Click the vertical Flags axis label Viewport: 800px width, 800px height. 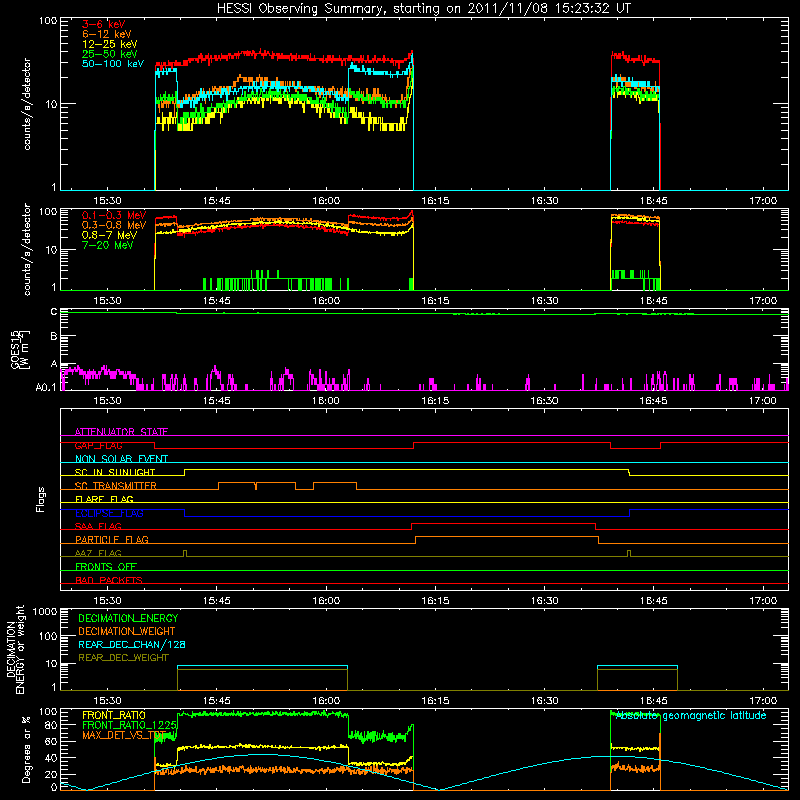(41, 499)
